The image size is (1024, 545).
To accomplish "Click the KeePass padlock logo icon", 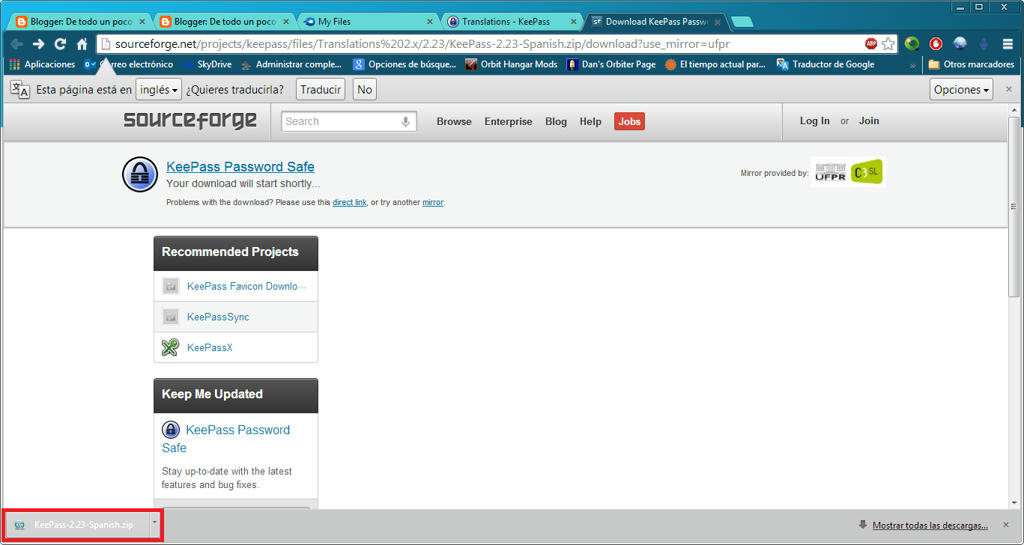I will (140, 174).
